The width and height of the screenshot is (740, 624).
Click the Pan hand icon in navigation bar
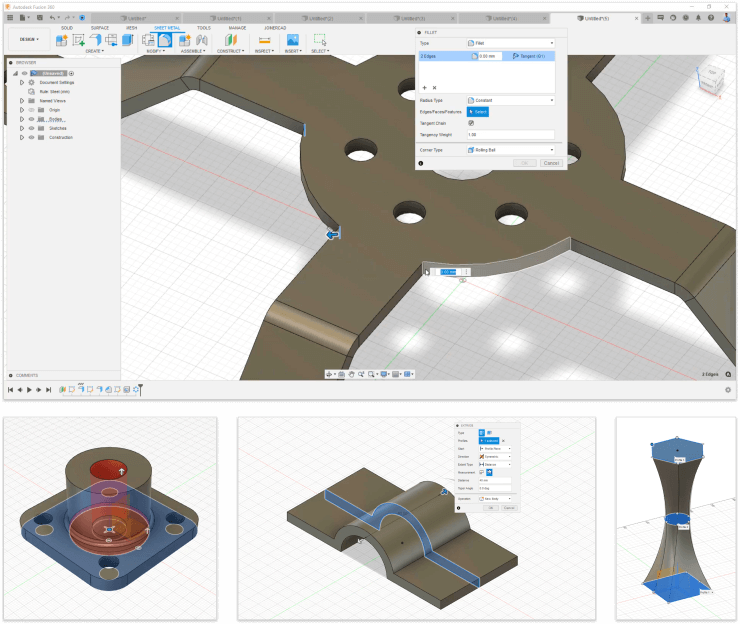pyautogui.click(x=352, y=374)
